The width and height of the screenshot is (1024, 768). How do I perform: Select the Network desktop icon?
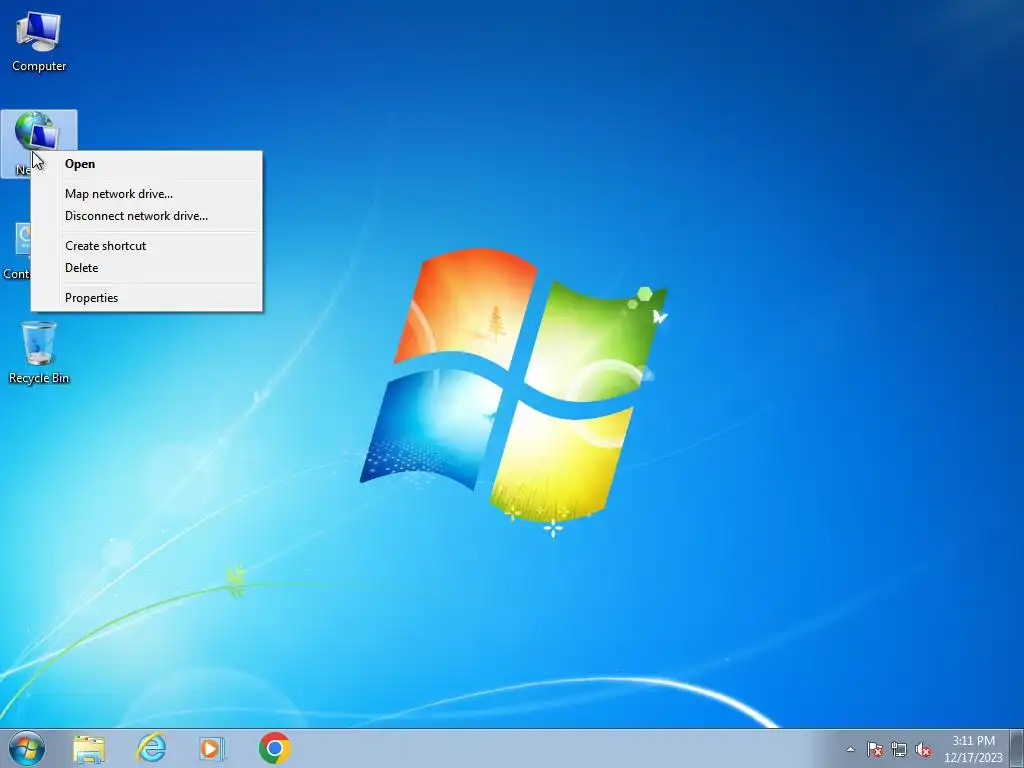pyautogui.click(x=39, y=144)
